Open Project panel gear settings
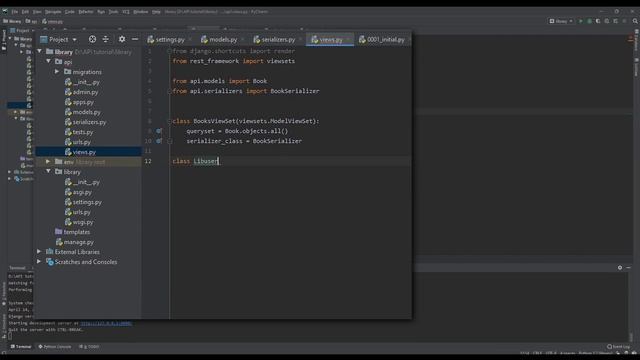 coord(122,39)
